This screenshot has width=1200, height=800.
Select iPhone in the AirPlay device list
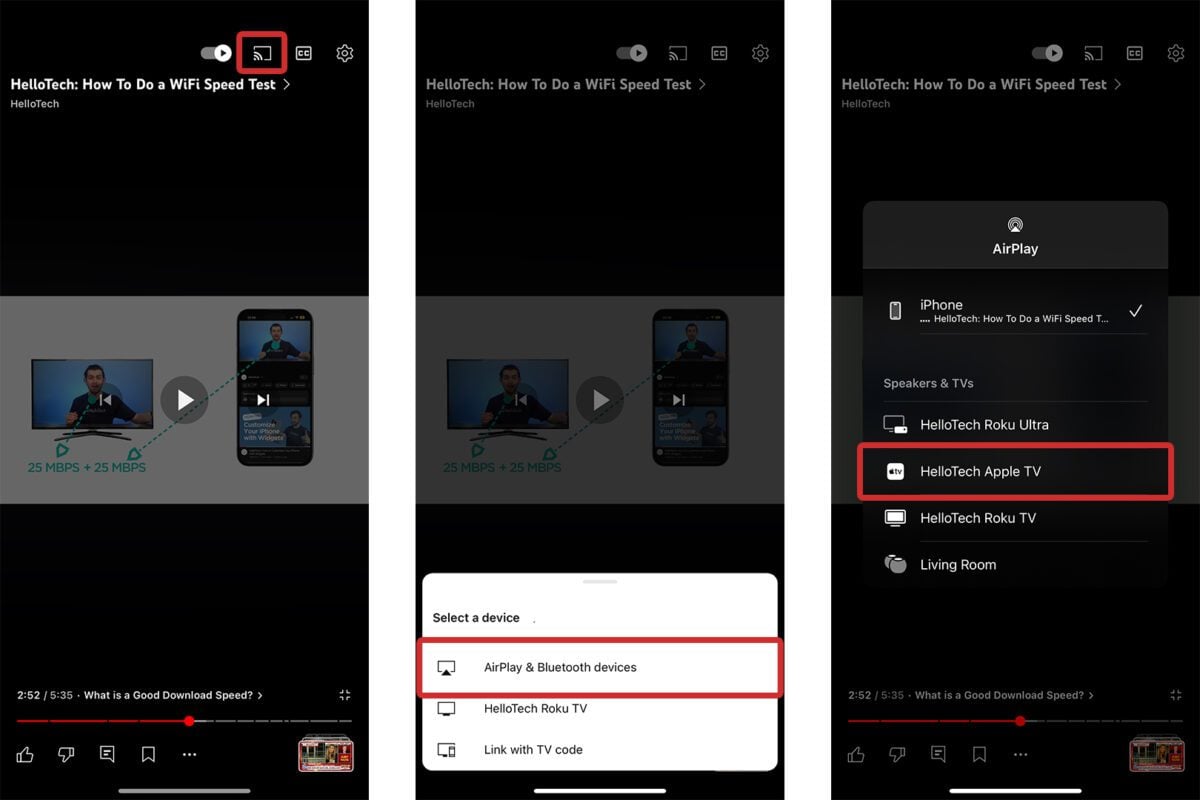pos(1014,310)
